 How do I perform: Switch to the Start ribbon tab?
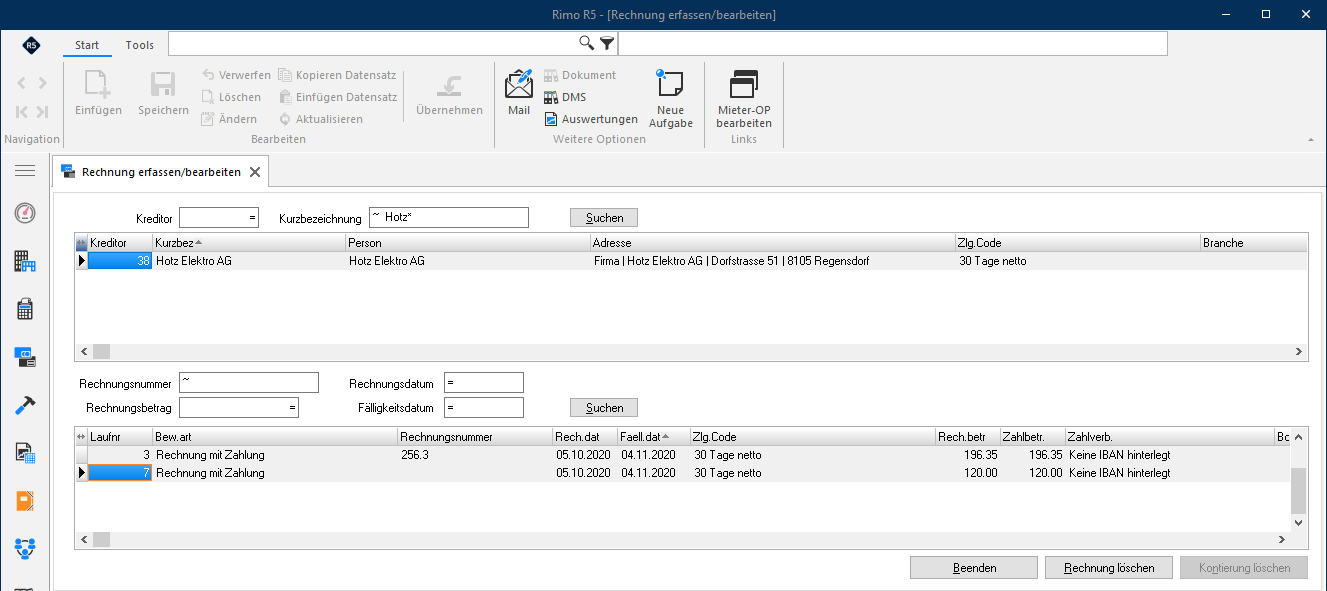[x=87, y=45]
